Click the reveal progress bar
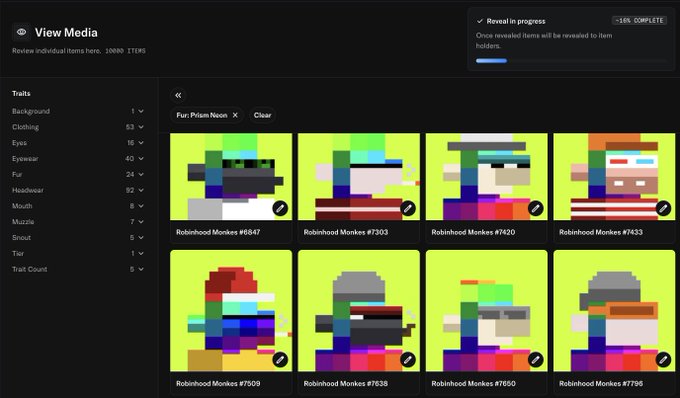Screen dimensions: 680x398 pyautogui.click(x=571, y=61)
